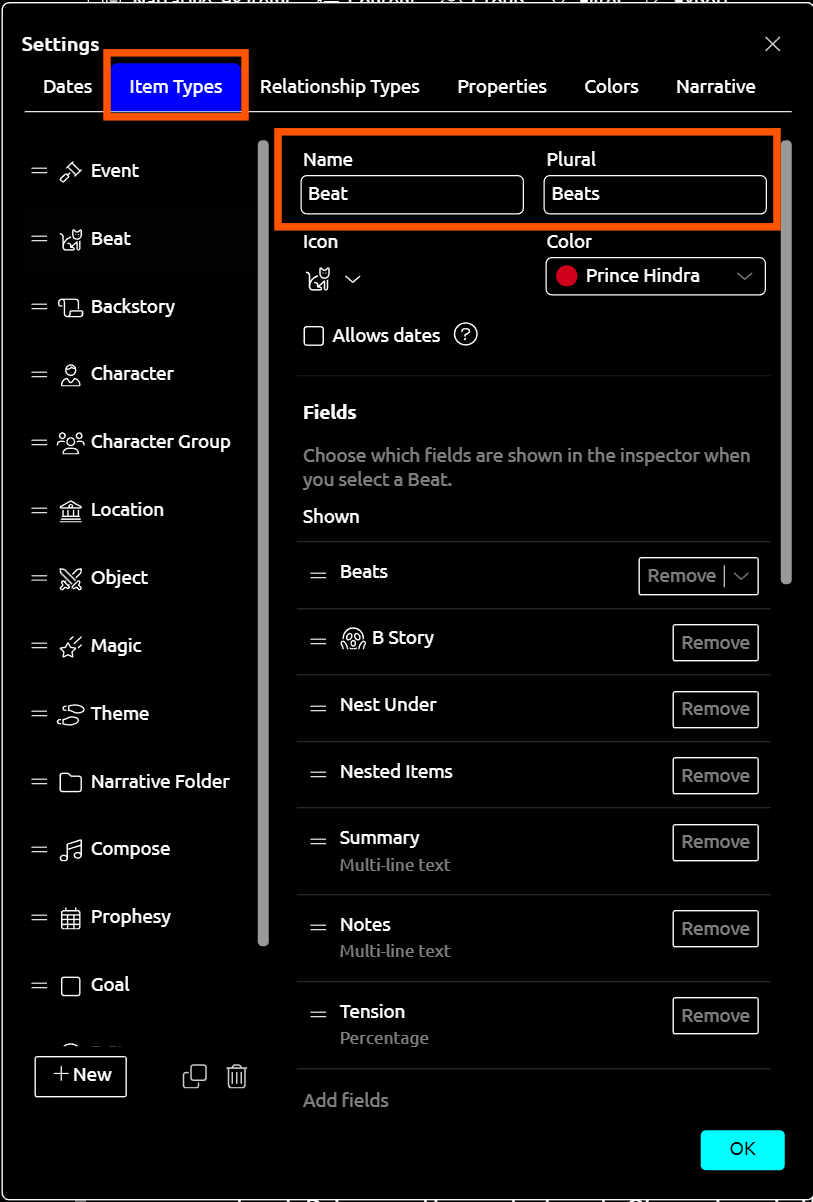The height and width of the screenshot is (1202, 813).
Task: Select the Compose music note icon
Action: [70, 849]
